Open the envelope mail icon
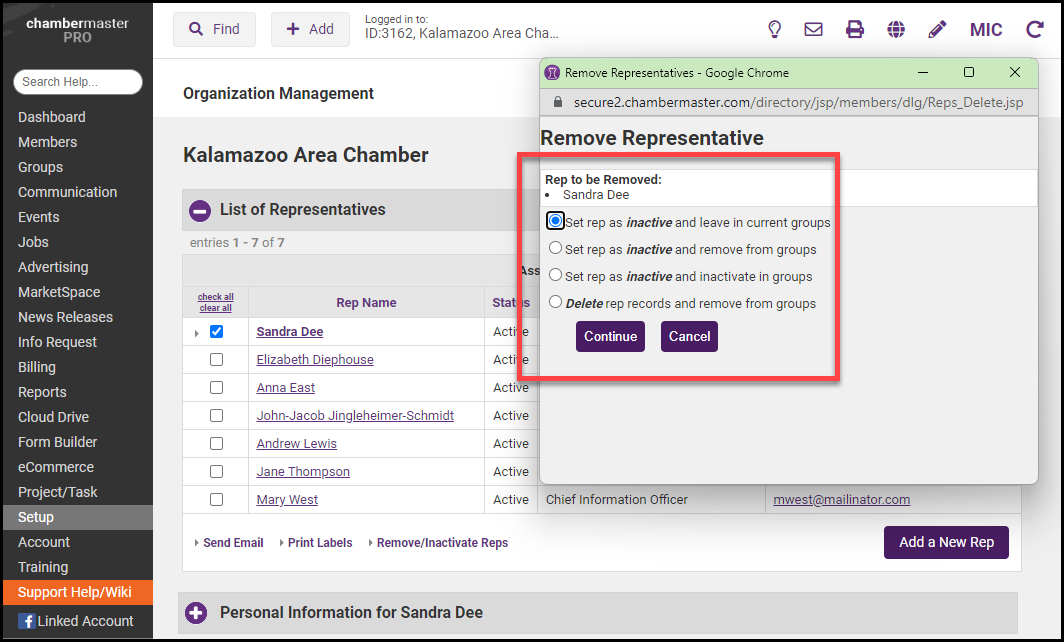Viewport: 1064px width, 642px height. (814, 29)
